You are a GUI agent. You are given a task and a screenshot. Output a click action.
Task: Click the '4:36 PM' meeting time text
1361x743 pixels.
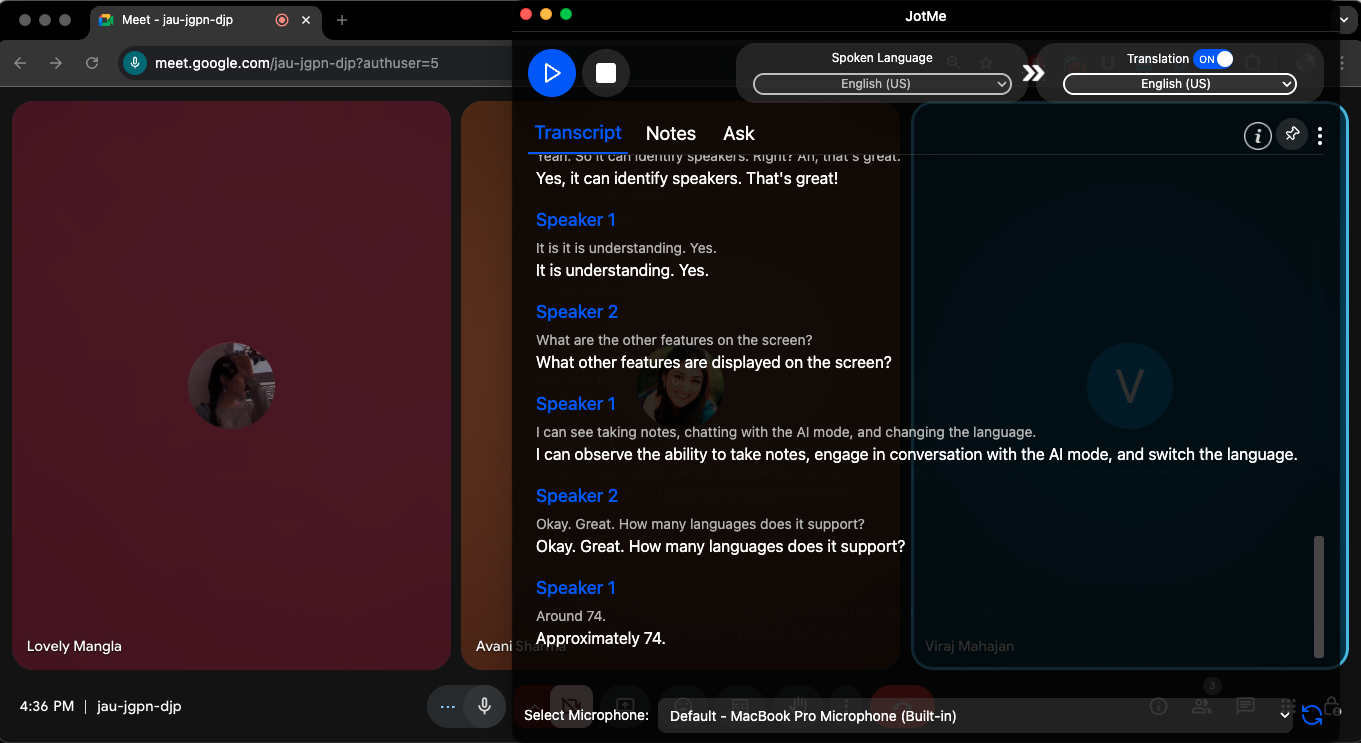[47, 706]
